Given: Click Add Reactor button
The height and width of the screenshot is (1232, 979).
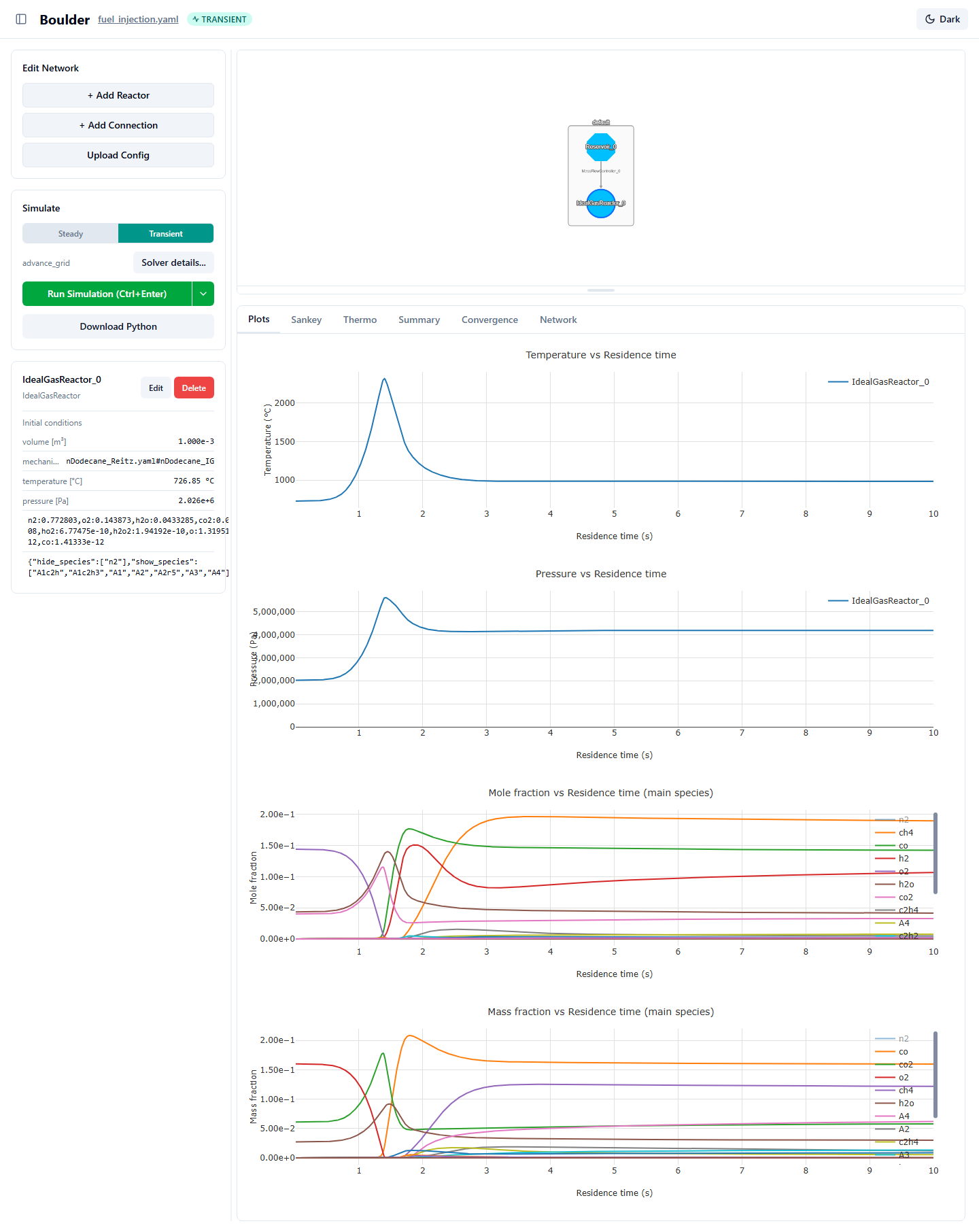Looking at the screenshot, I should click(x=118, y=95).
